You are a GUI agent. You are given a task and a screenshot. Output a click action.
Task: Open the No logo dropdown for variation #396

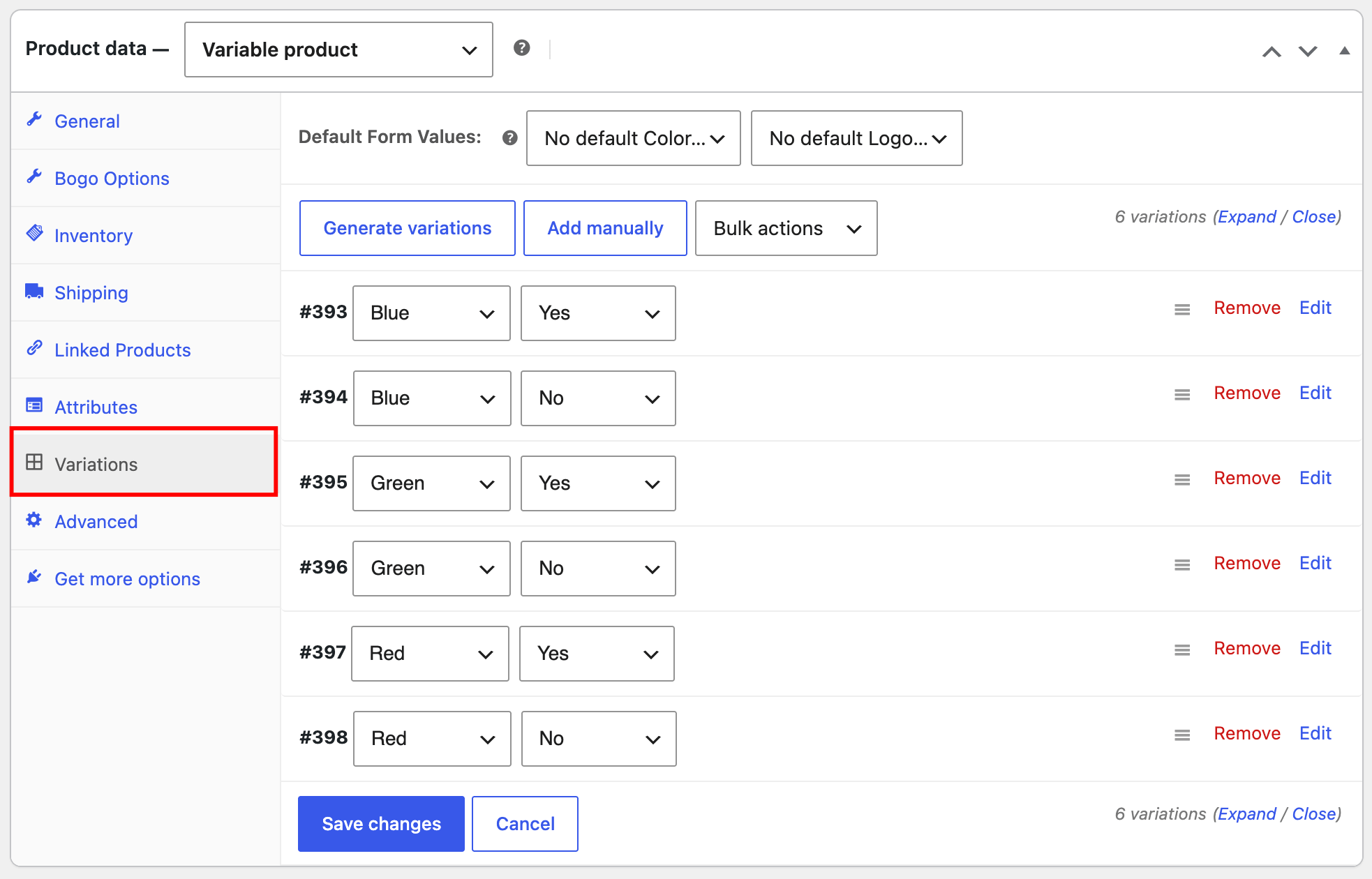(x=598, y=569)
